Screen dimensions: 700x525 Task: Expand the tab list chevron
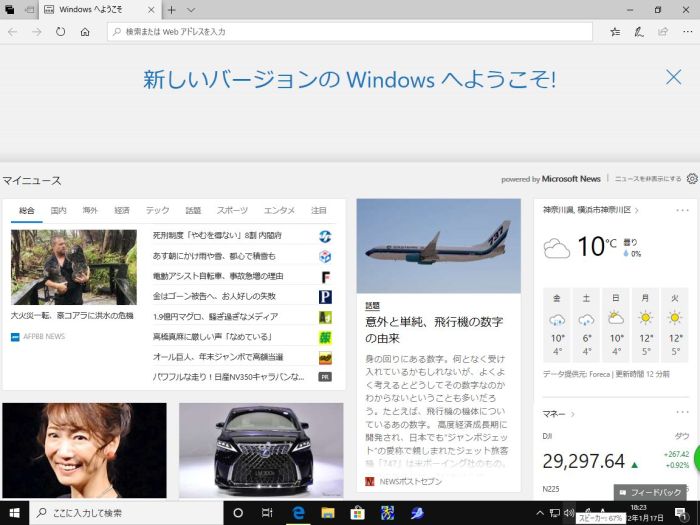[190, 9]
